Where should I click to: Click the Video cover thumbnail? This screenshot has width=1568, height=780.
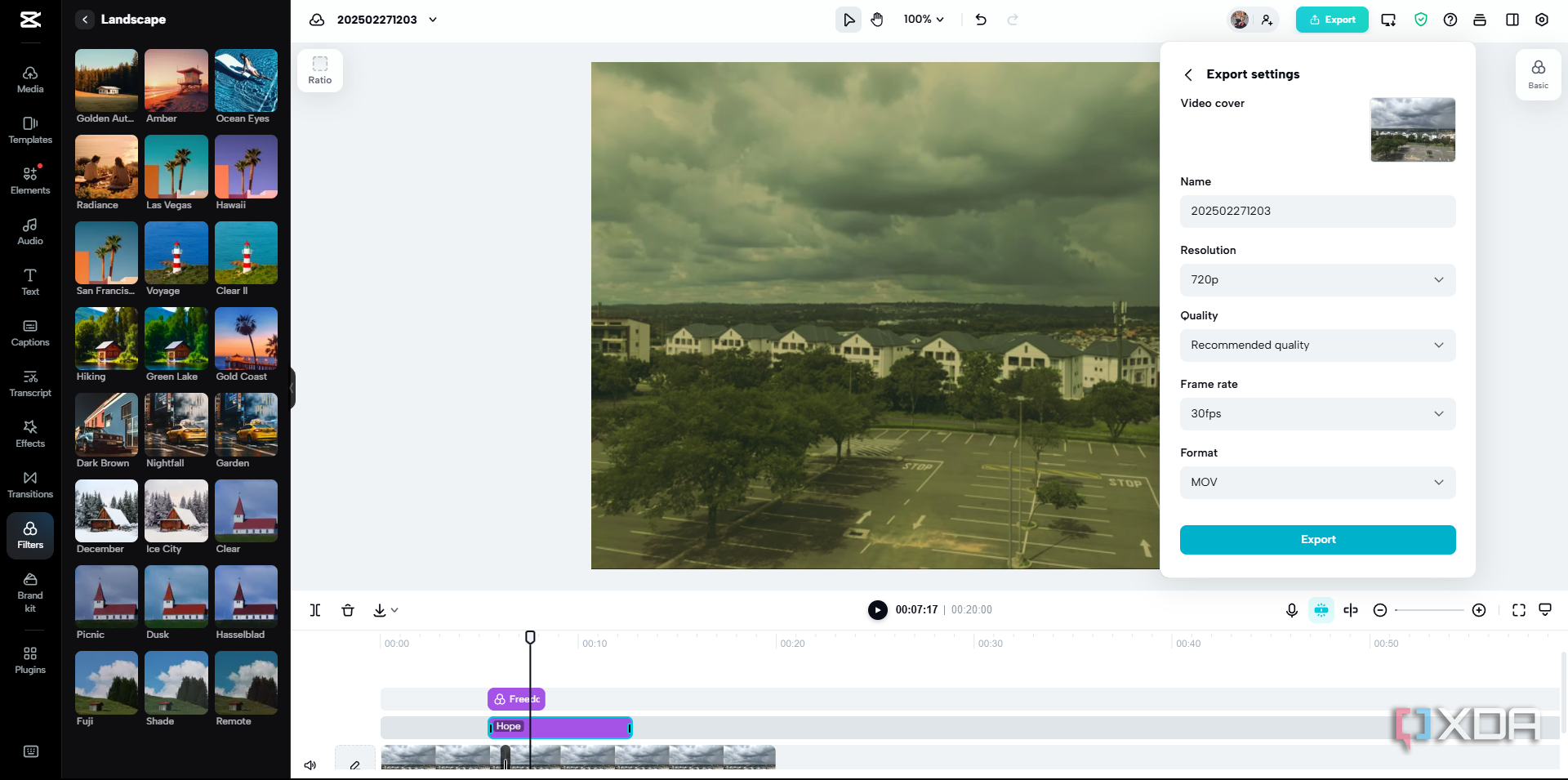coord(1413,130)
